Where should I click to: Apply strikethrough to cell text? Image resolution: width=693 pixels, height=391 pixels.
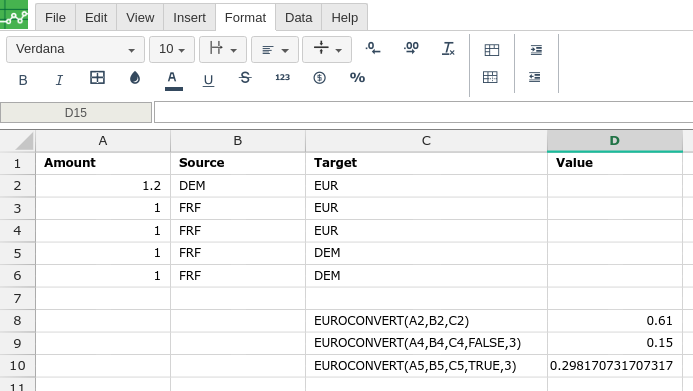[245, 78]
